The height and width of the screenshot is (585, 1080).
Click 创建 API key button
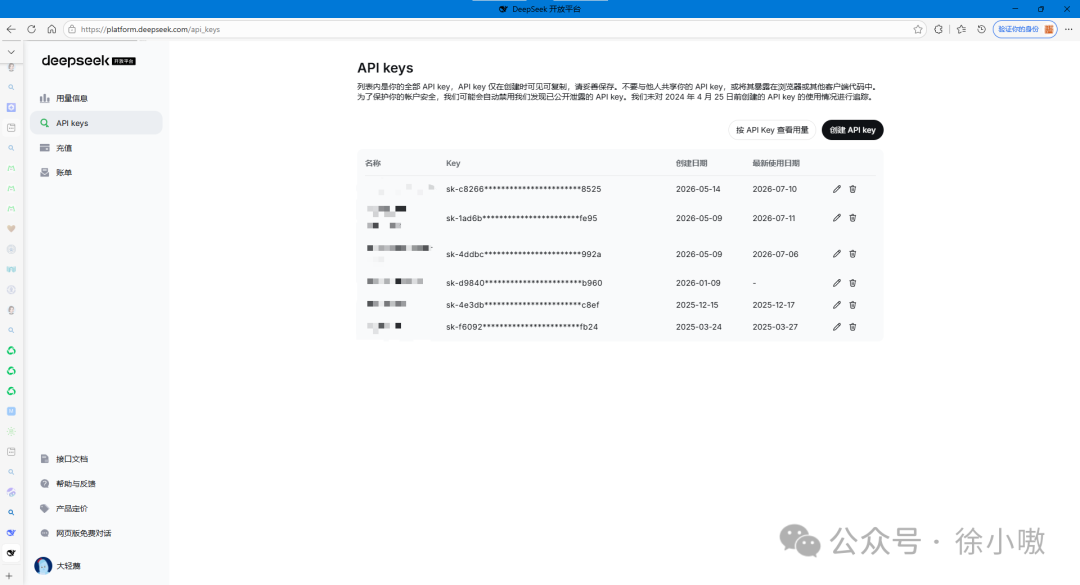[852, 130]
